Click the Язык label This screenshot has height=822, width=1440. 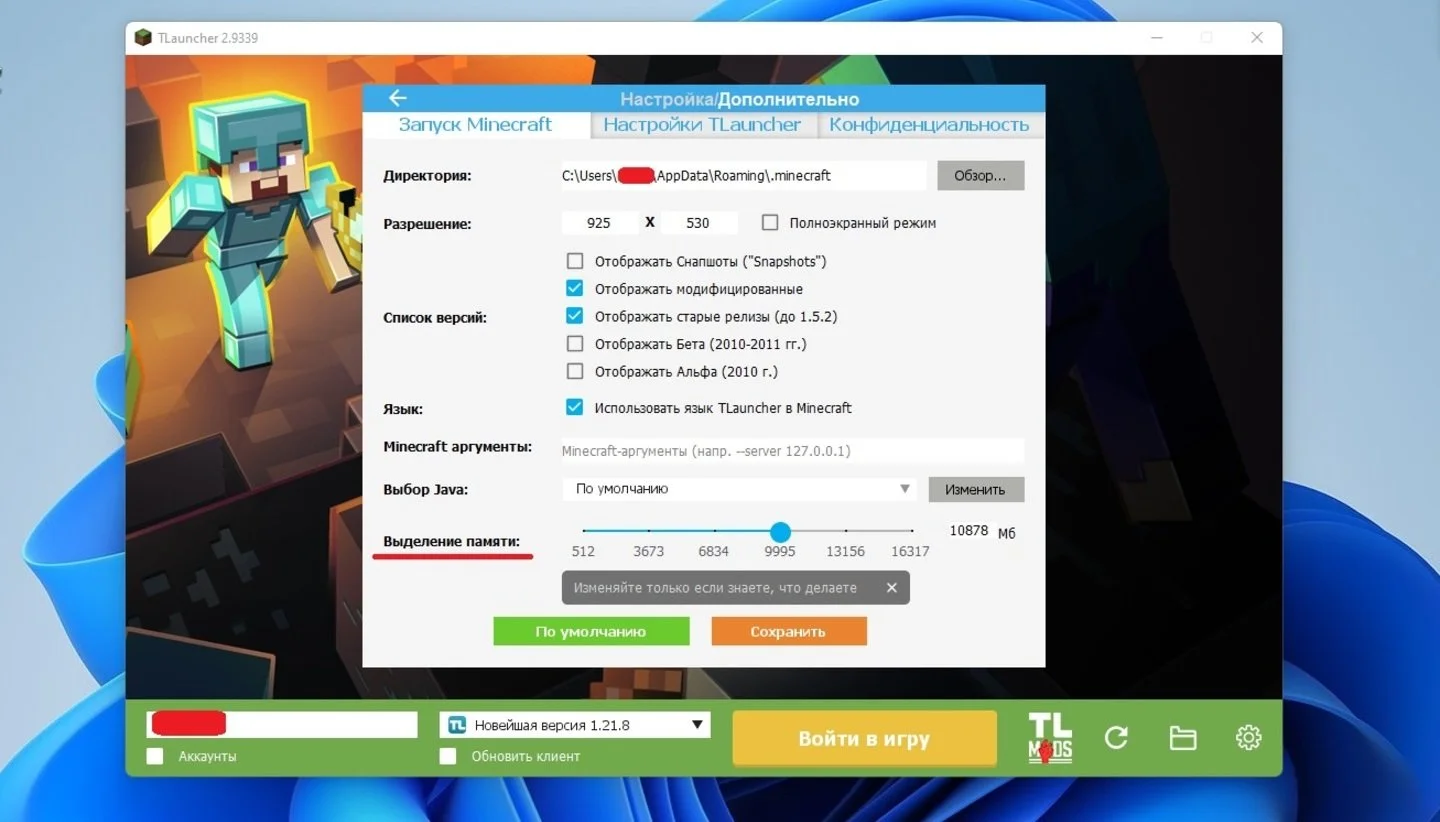click(x=403, y=409)
